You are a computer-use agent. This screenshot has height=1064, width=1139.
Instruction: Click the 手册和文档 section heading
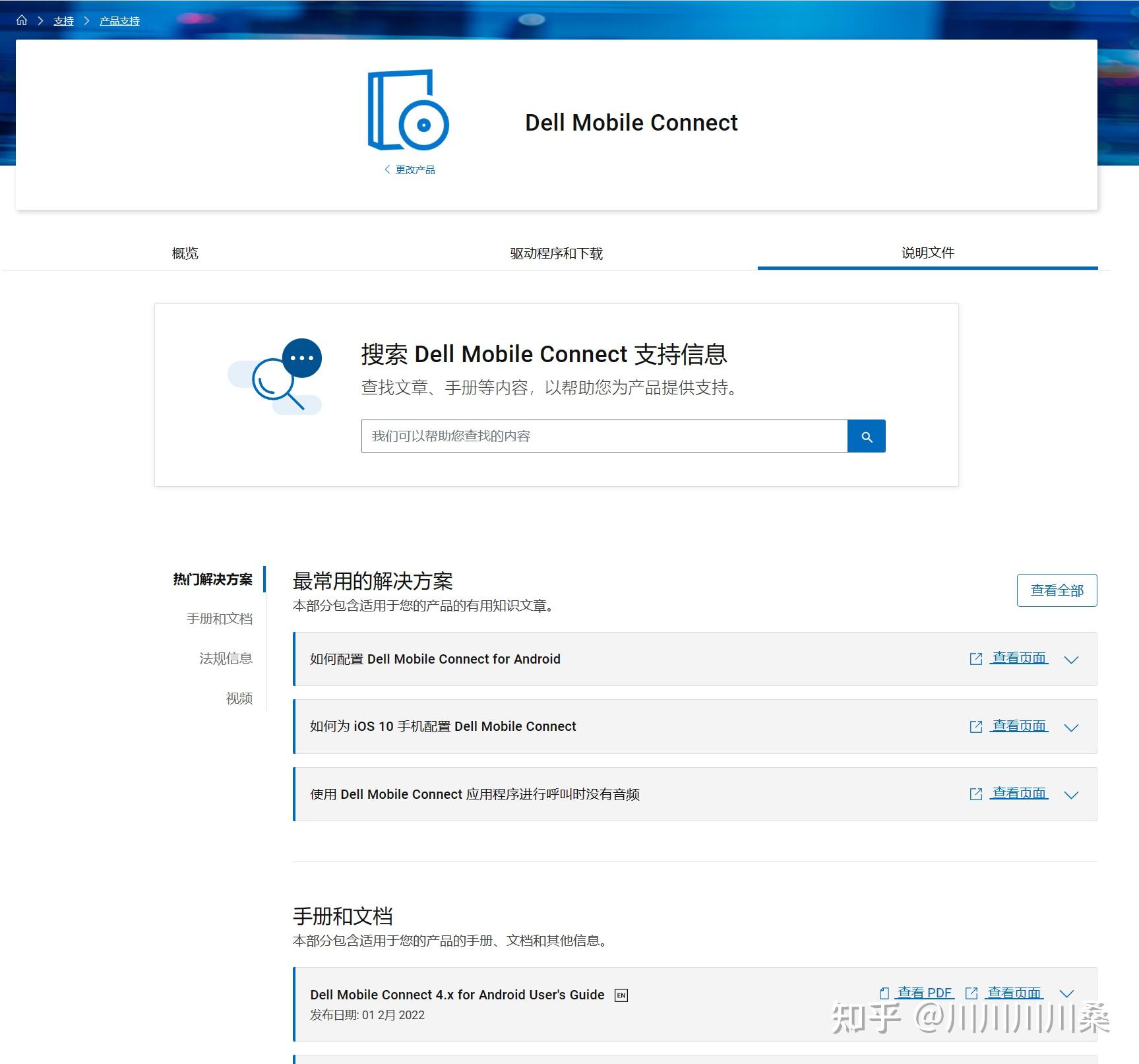click(x=343, y=916)
